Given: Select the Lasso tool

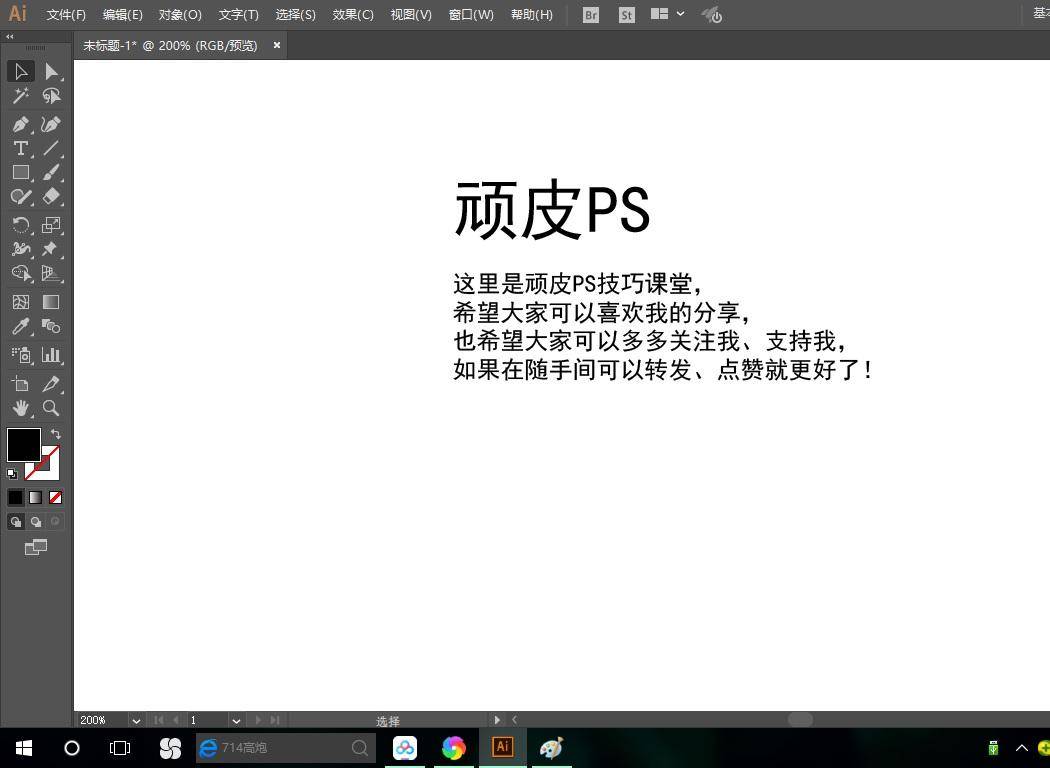Looking at the screenshot, I should [51, 96].
